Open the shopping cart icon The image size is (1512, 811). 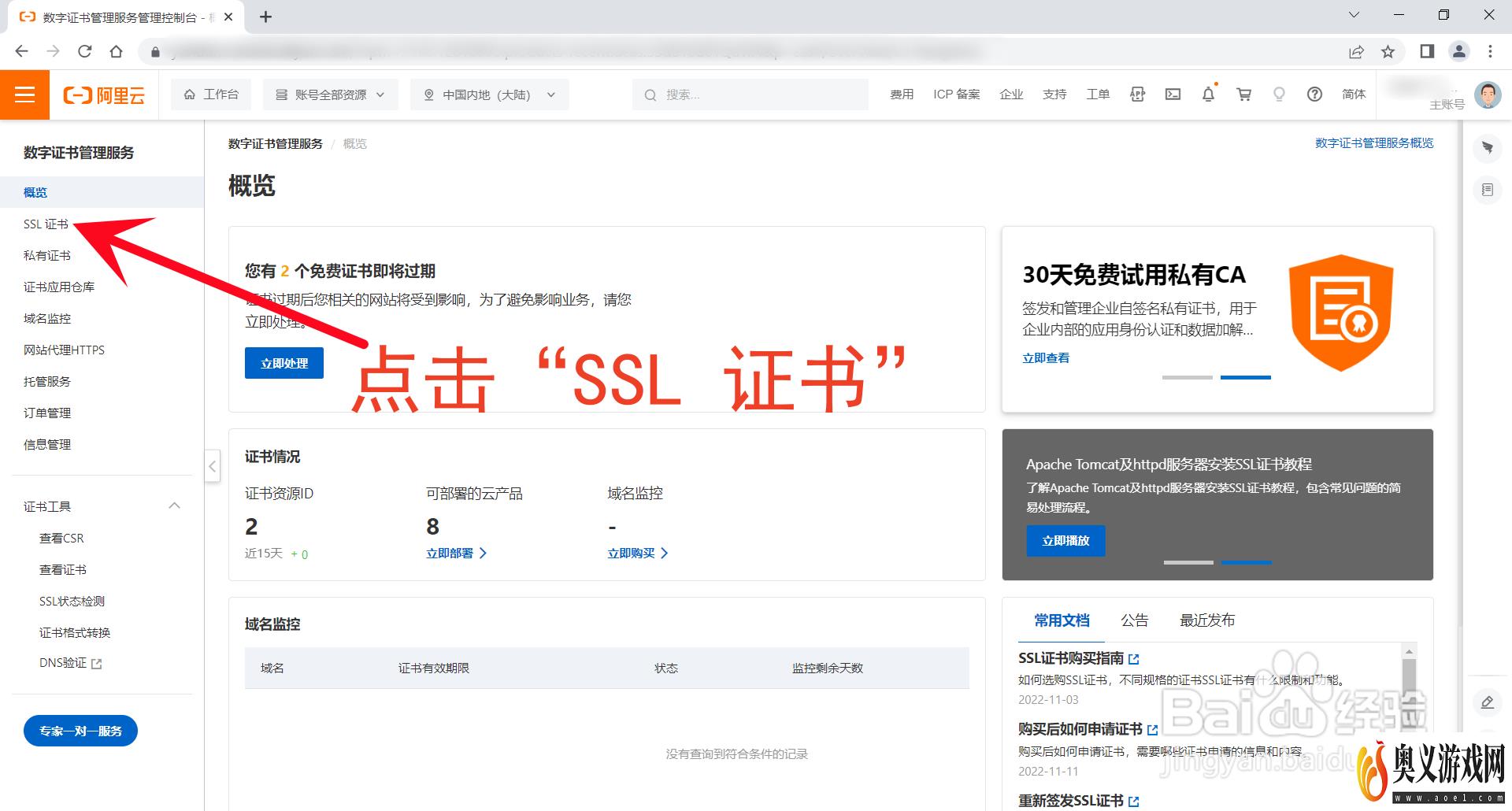pyautogui.click(x=1244, y=94)
